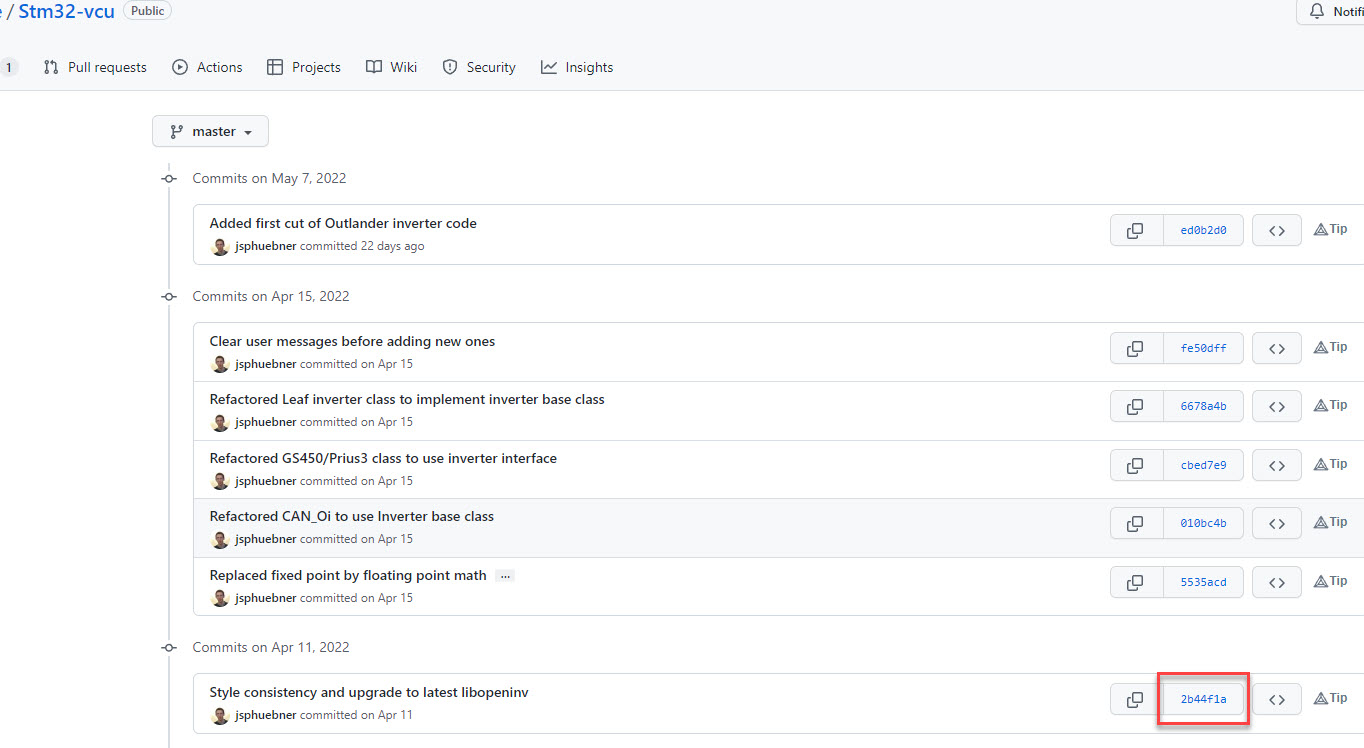Open commit hash 2b44f1a

click(x=1203, y=699)
